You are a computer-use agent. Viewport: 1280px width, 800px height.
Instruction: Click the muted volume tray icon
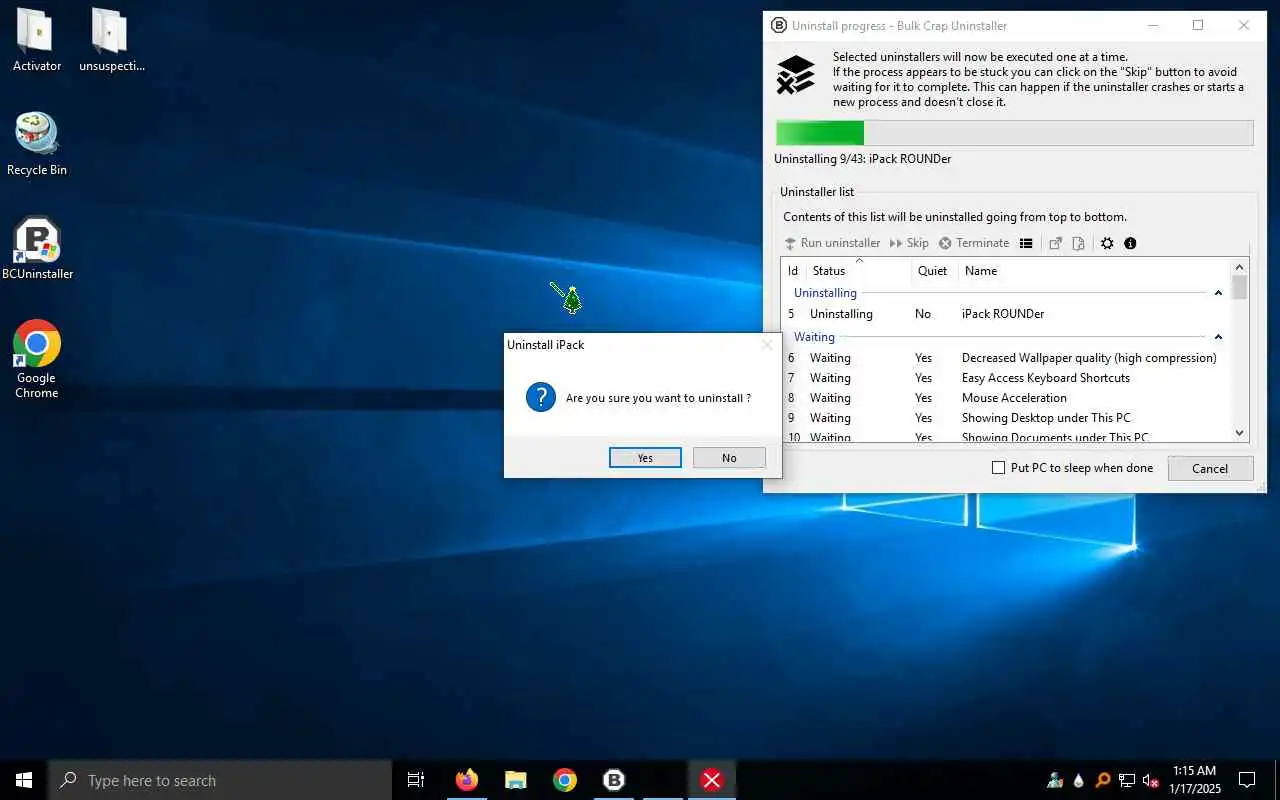[1151, 781]
